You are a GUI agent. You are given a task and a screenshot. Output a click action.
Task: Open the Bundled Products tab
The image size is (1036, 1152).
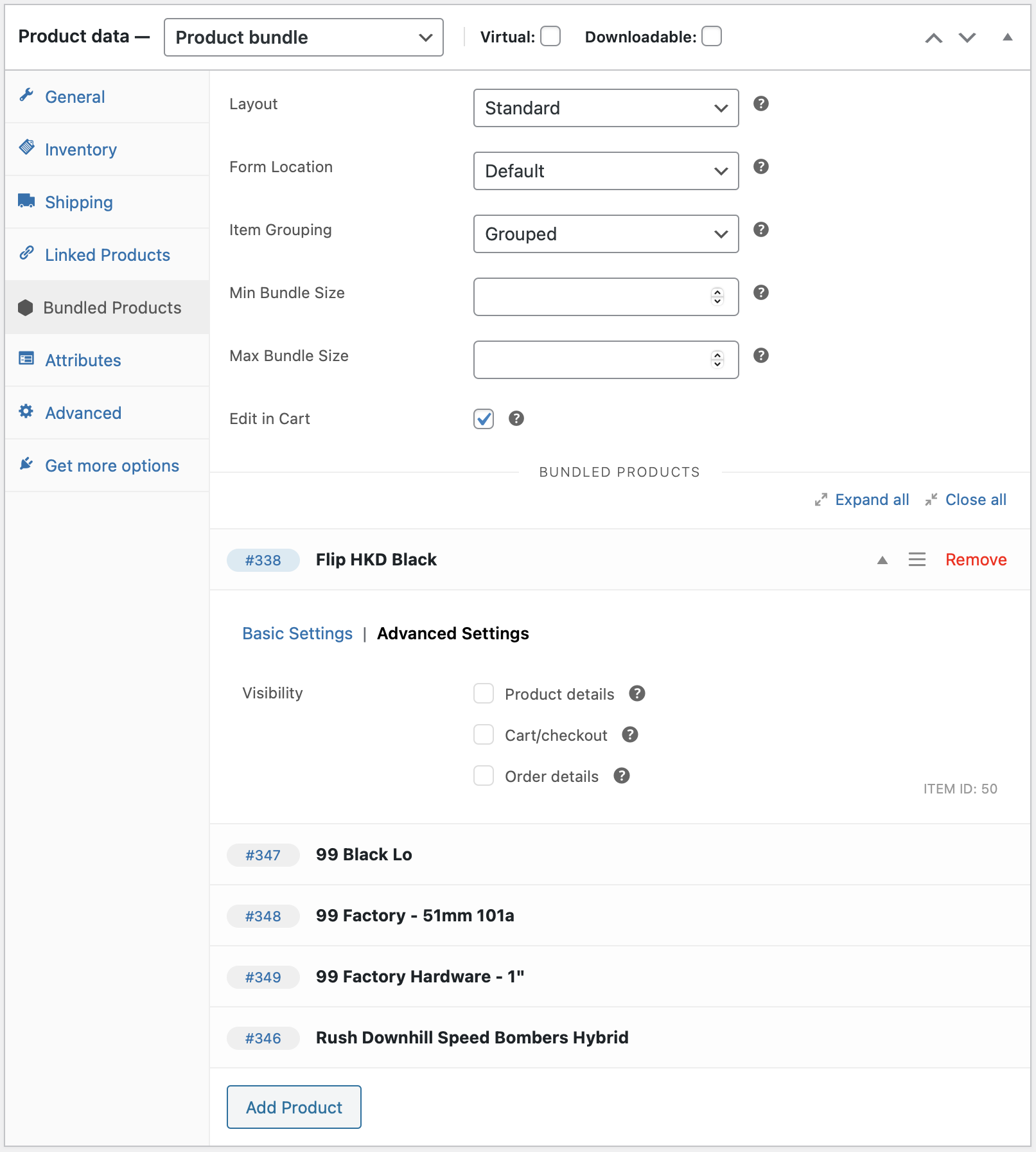pos(112,307)
